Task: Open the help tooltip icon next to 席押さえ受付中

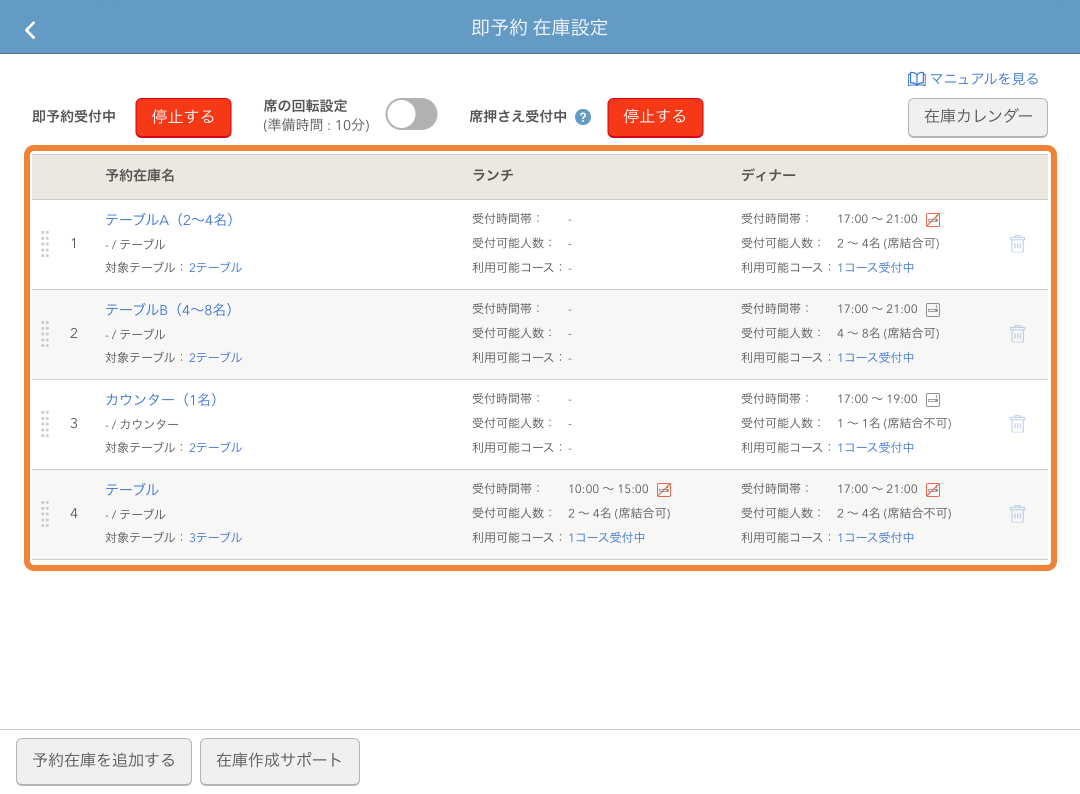Action: click(581, 117)
